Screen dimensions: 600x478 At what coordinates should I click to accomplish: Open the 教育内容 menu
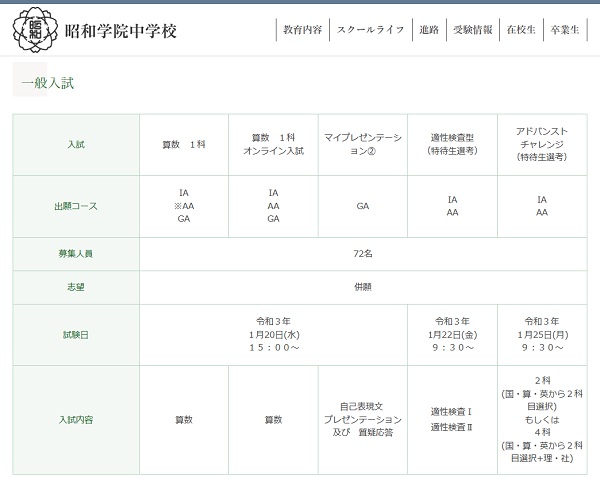coord(302,30)
